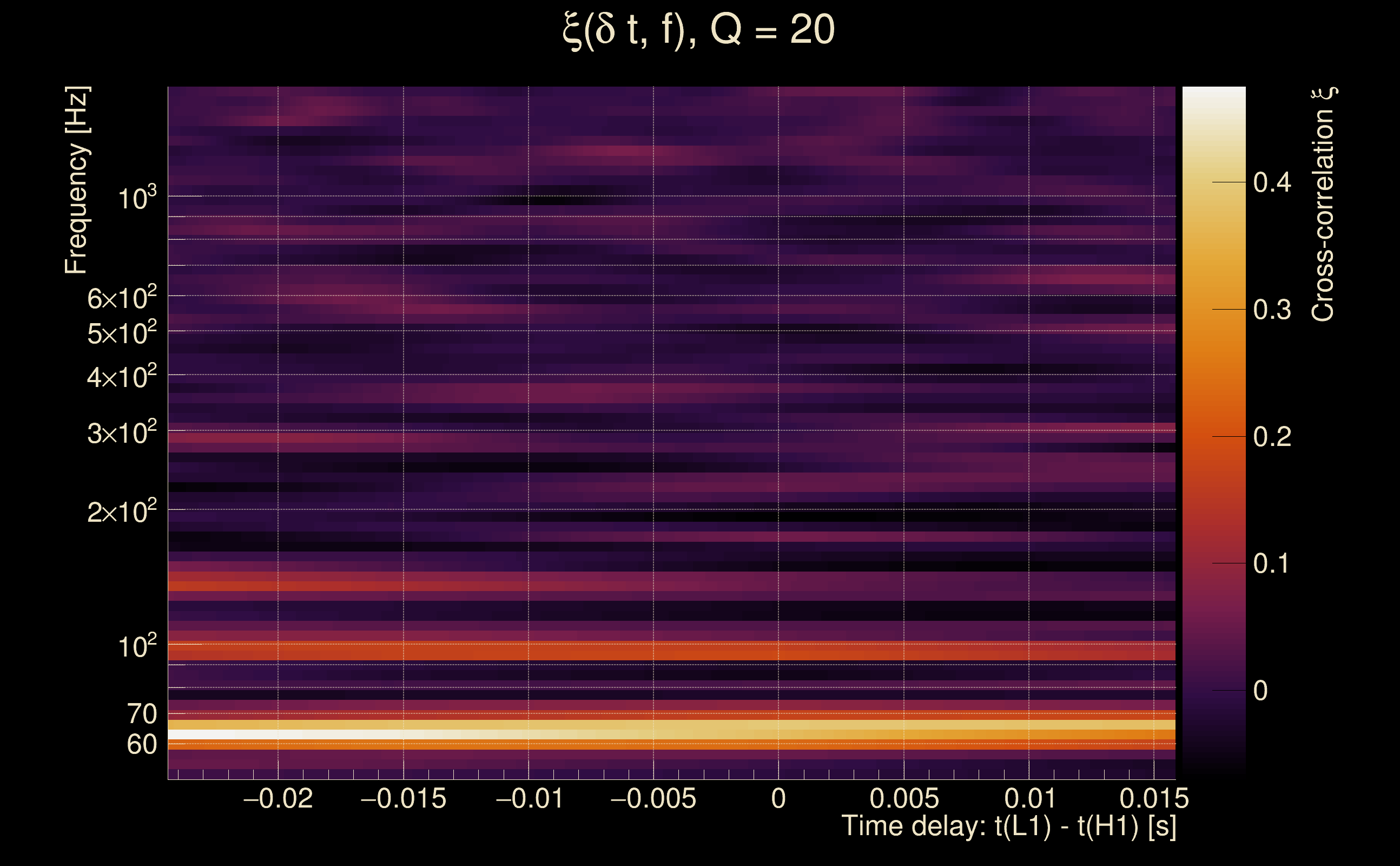Click the Time delay t(L1) - t(H1) label
This screenshot has height=866, width=1400.
tap(1008, 826)
